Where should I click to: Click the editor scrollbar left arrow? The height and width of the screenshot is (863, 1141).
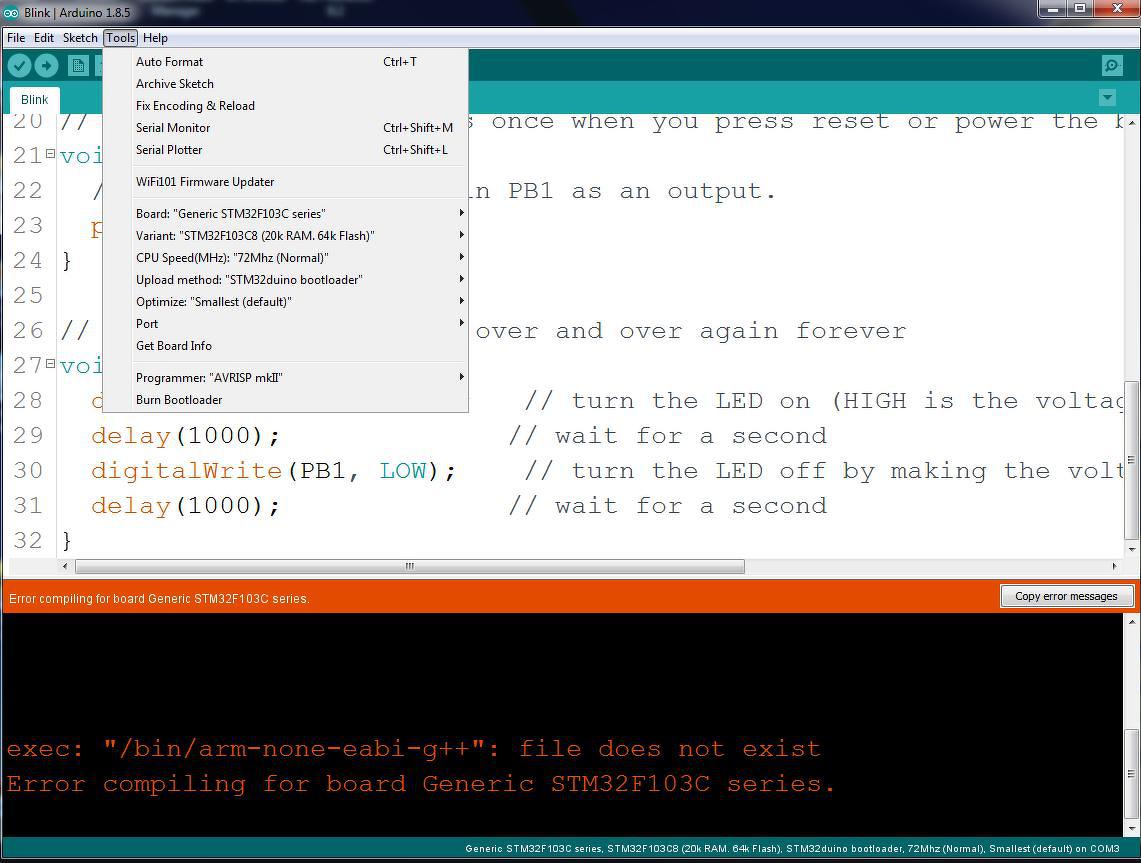(65, 566)
